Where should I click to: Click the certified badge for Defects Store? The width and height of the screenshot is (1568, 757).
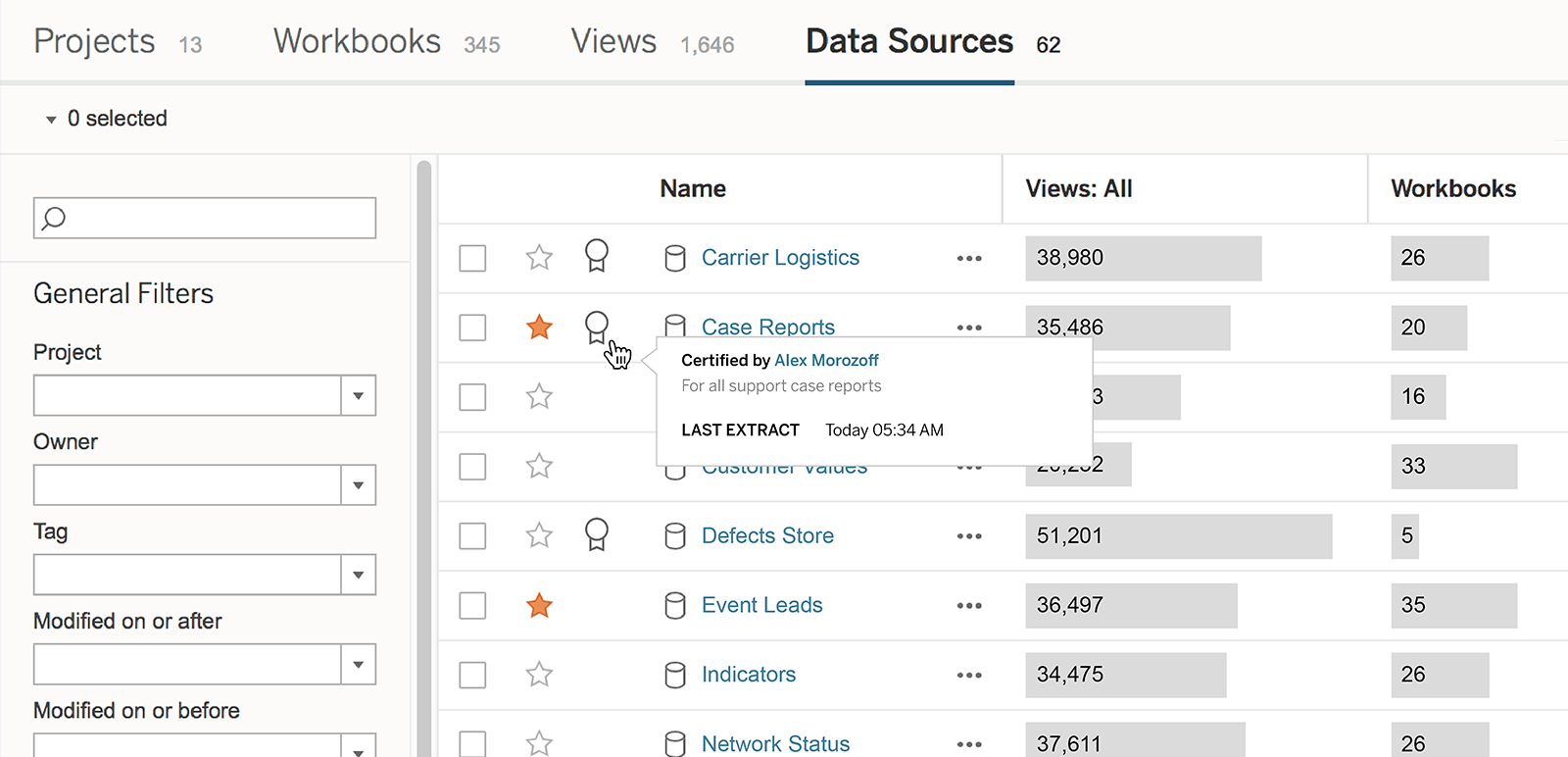point(596,534)
